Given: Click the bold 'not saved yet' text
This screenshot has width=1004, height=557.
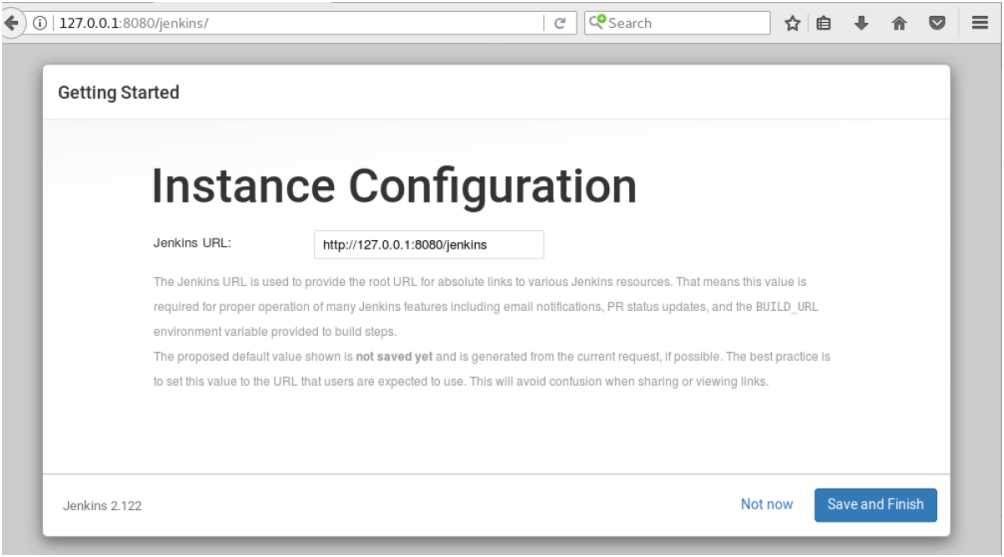Looking at the screenshot, I should click(394, 357).
